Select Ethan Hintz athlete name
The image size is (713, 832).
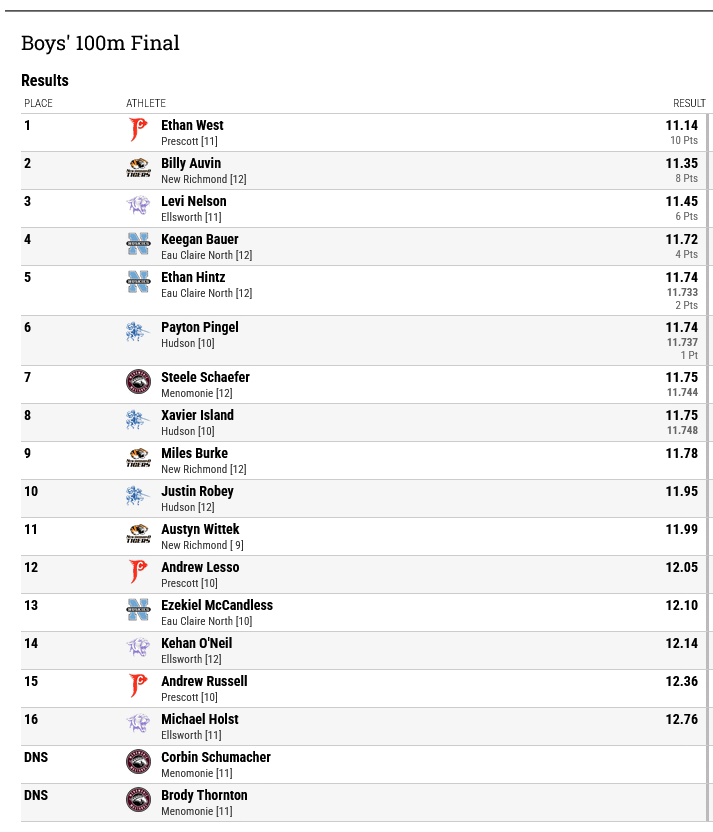(193, 277)
